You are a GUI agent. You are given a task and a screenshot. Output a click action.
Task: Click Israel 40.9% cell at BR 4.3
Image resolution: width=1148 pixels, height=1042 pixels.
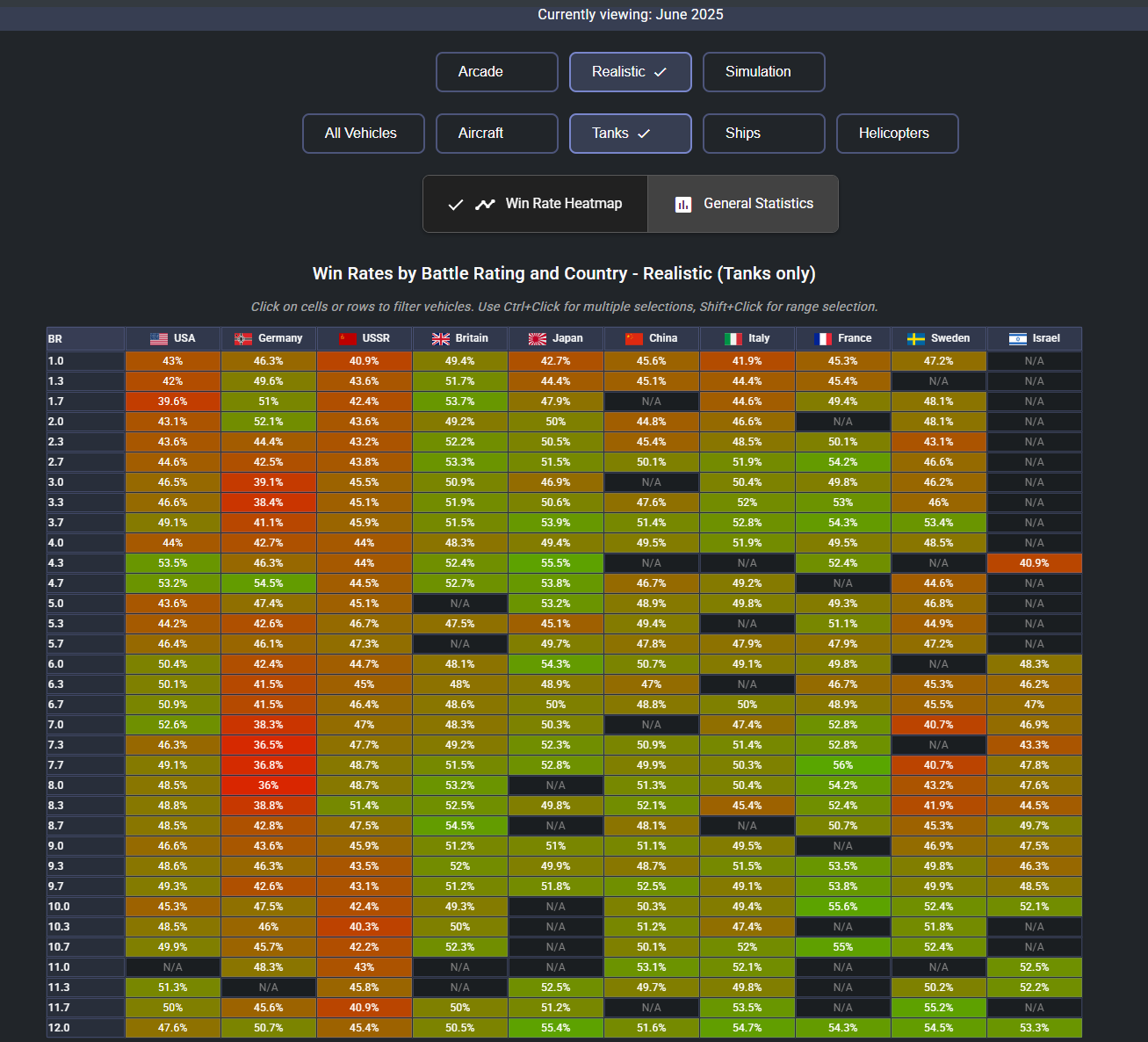(x=1034, y=563)
